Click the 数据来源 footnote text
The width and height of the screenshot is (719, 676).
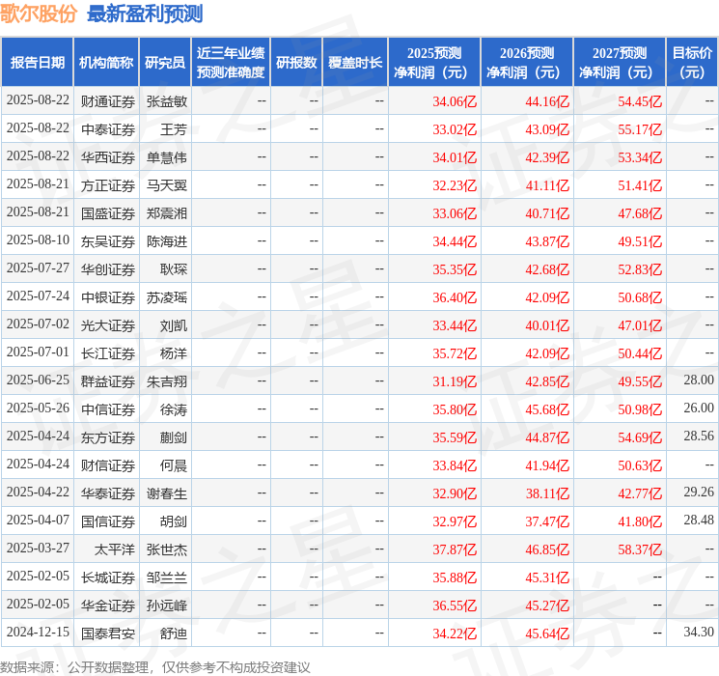[x=155, y=667]
